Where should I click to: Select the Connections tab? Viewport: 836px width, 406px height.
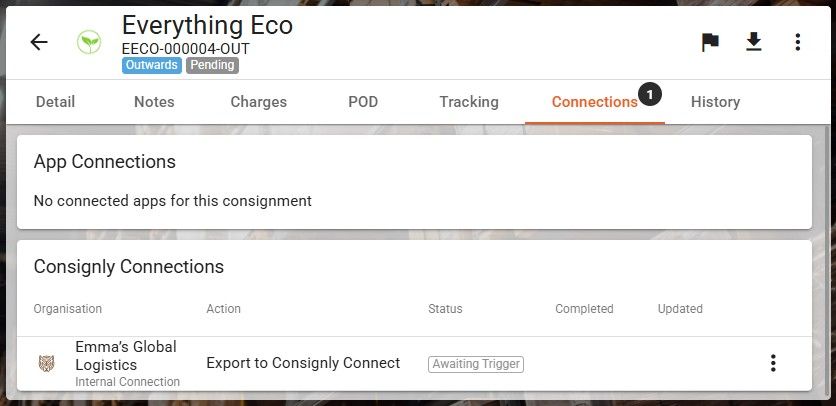[594, 102]
